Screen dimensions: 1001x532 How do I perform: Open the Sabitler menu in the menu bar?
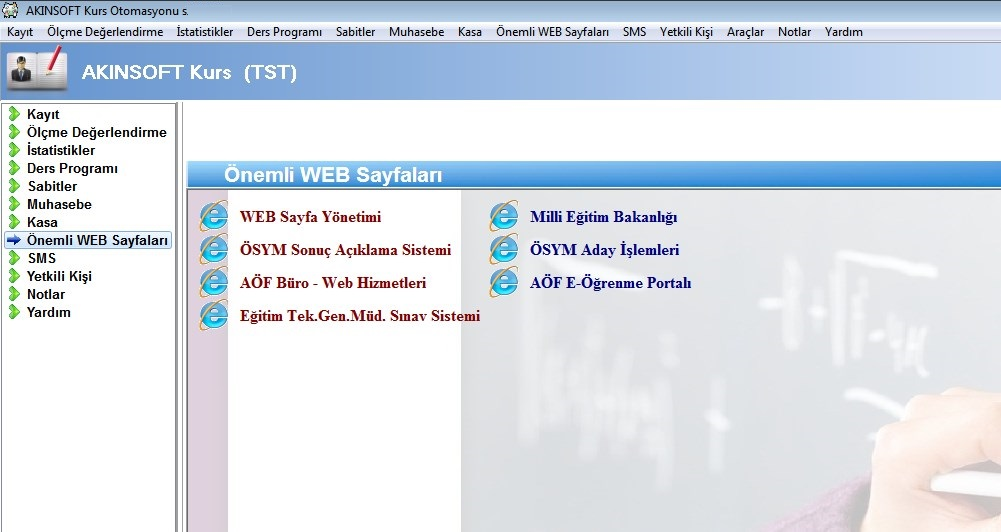point(356,32)
